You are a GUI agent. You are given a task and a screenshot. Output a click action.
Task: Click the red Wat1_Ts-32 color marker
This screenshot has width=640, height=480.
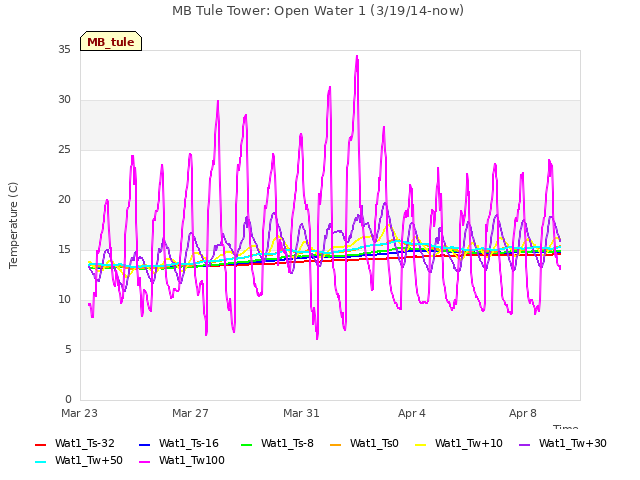coord(40,445)
